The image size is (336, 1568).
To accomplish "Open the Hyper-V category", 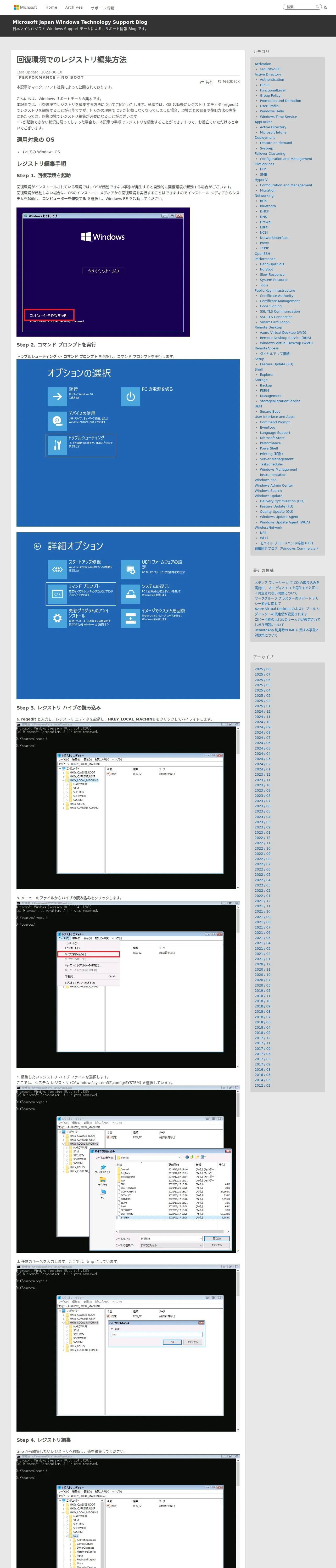I will click(261, 180).
